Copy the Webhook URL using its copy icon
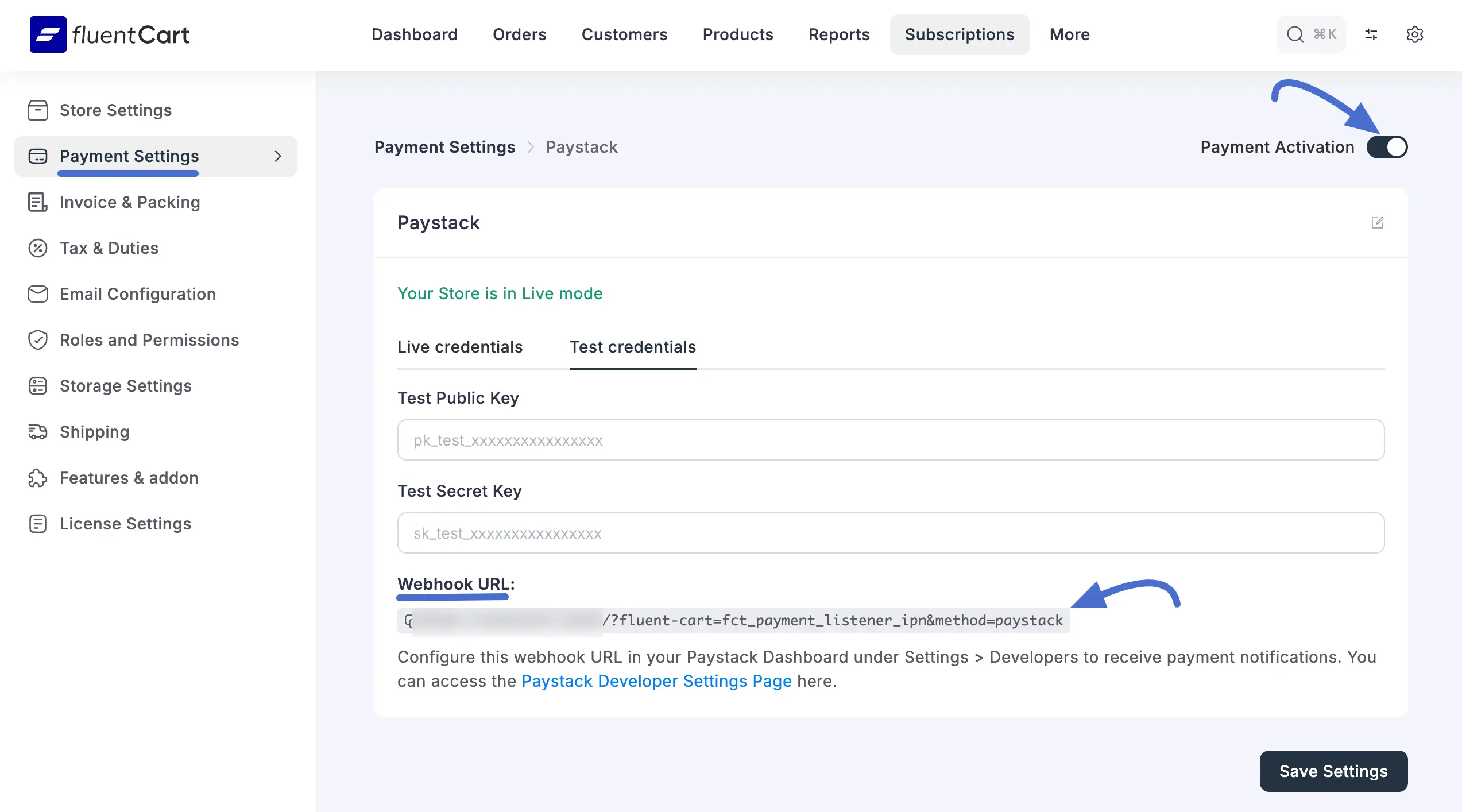Screen dimensions: 1462x812 pyautogui.click(x=409, y=620)
